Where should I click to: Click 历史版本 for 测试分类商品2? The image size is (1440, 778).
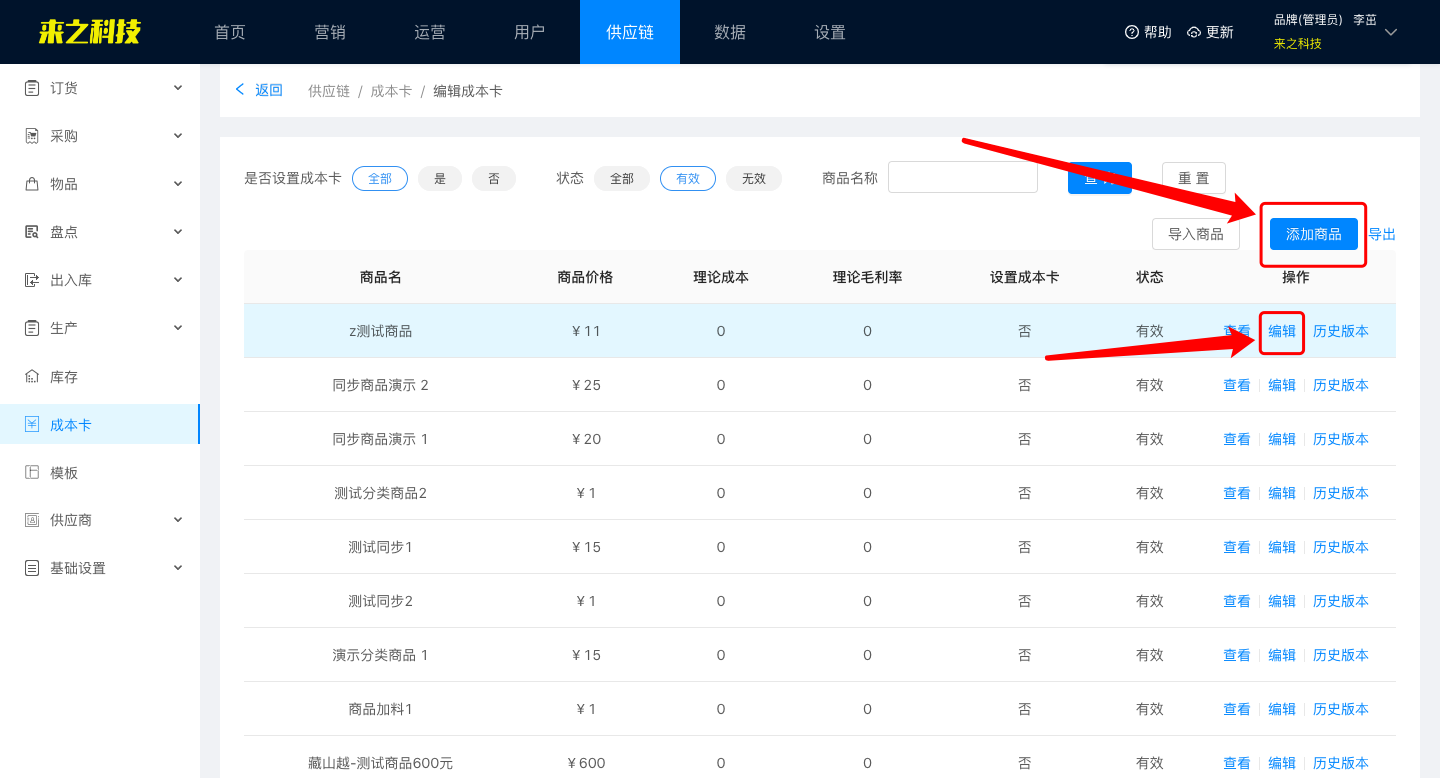1341,493
